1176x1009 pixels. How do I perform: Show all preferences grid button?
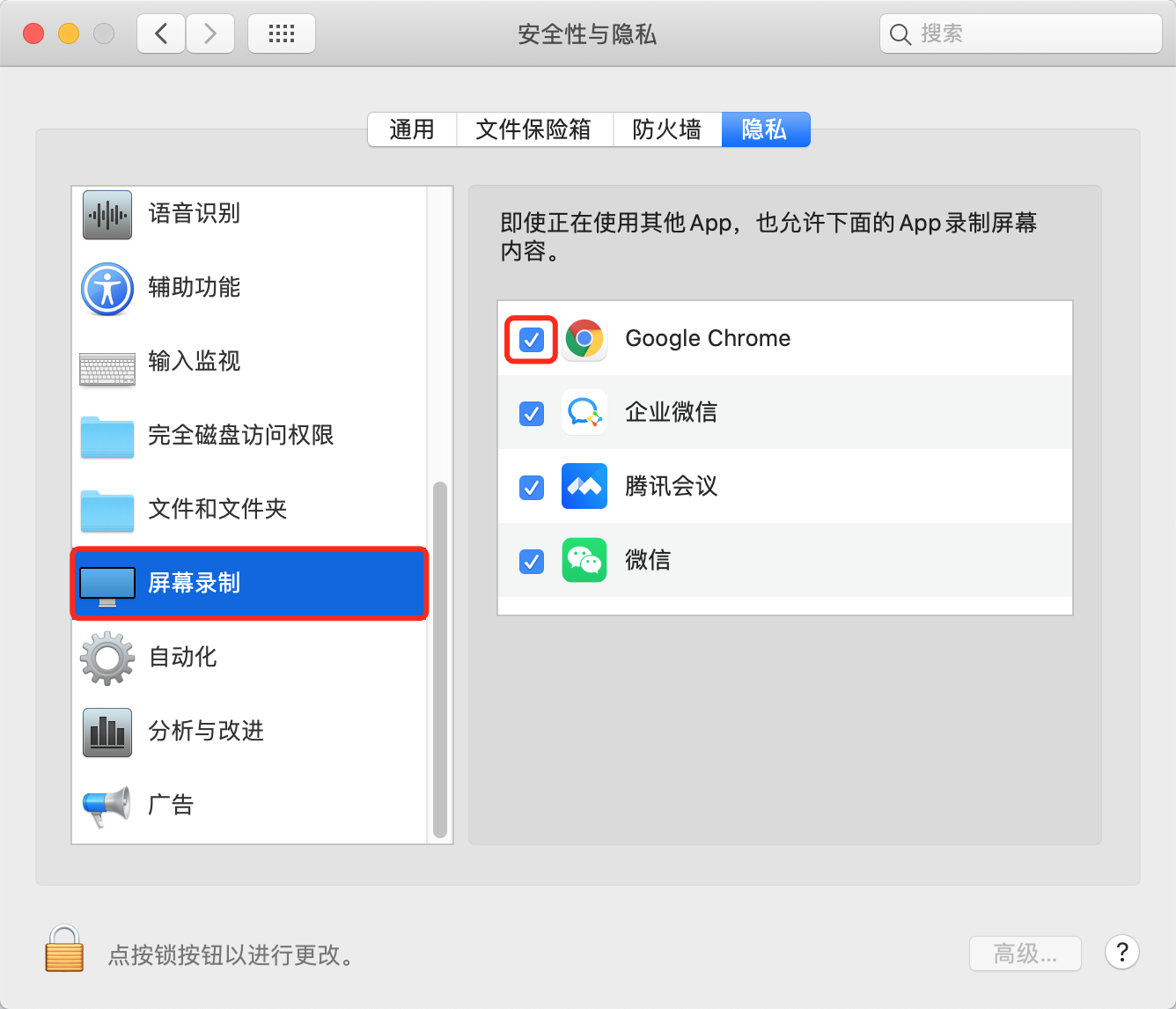pos(282,34)
